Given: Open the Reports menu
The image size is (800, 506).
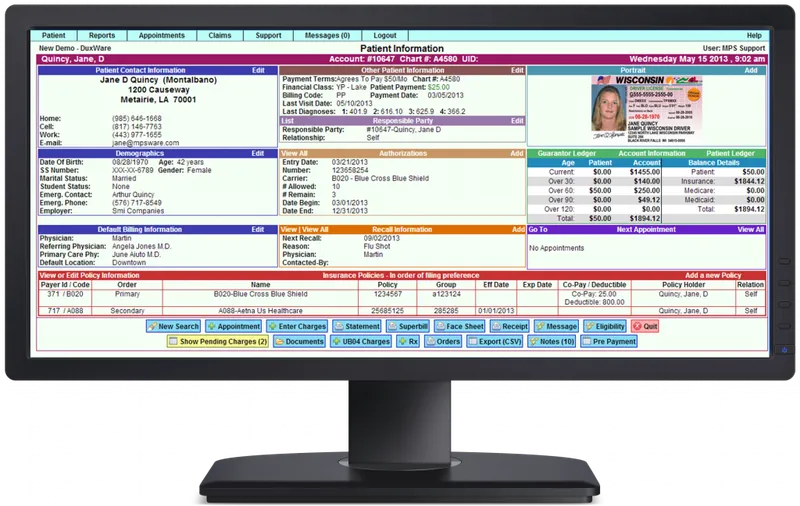Looking at the screenshot, I should [102, 35].
